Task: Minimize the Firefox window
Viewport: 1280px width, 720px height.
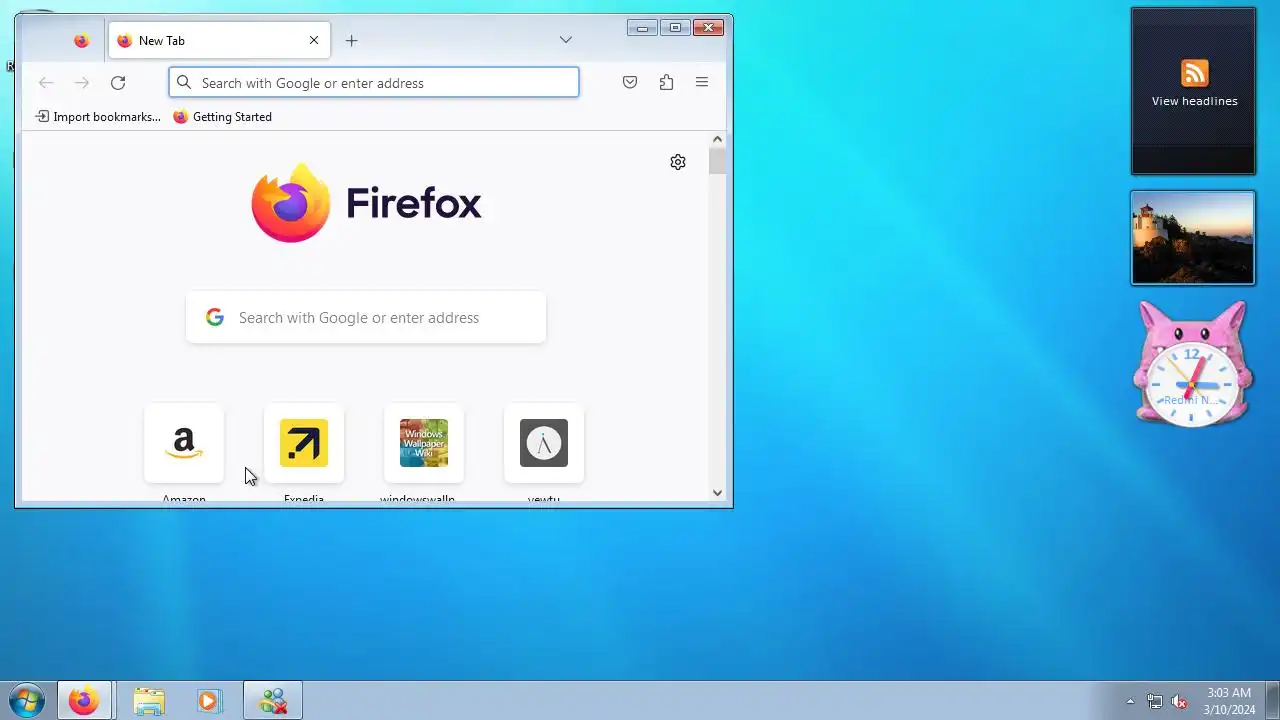Action: 642,27
